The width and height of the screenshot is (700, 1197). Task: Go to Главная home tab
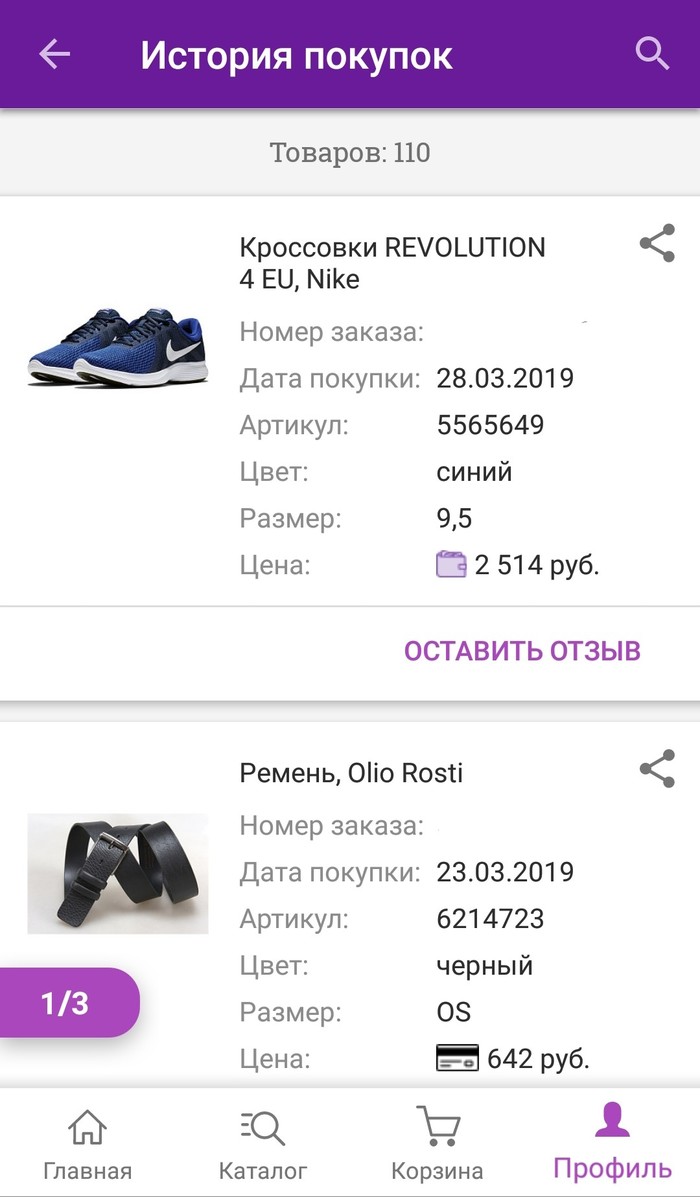coord(87,1143)
